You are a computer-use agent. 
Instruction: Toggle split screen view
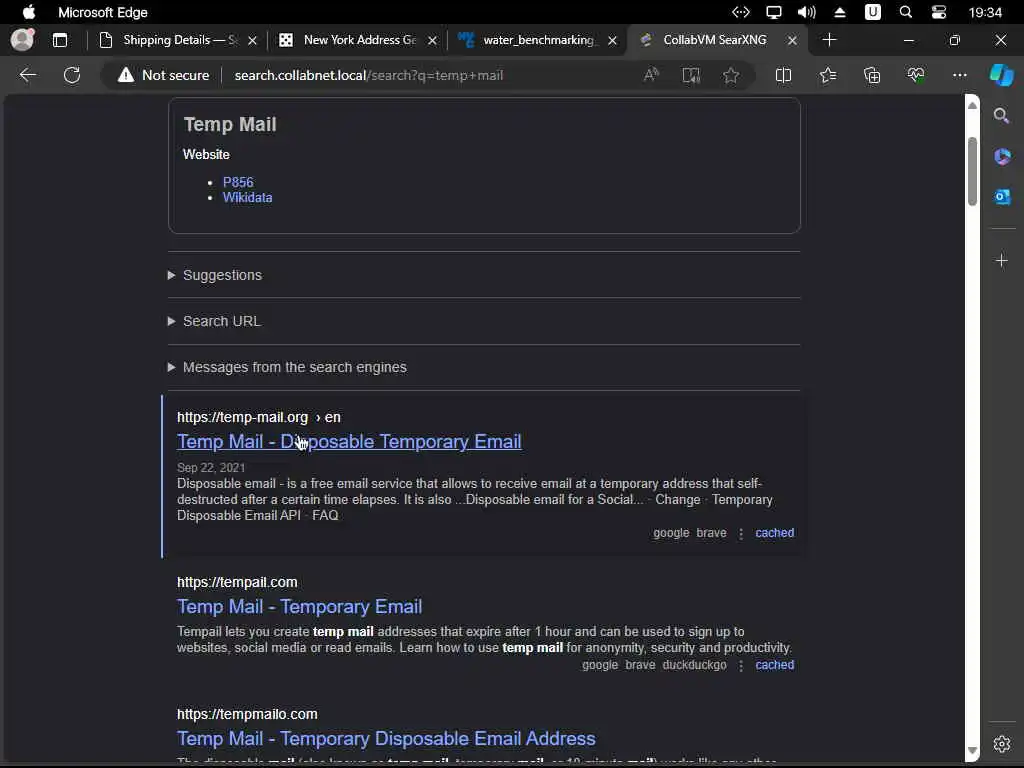(783, 75)
